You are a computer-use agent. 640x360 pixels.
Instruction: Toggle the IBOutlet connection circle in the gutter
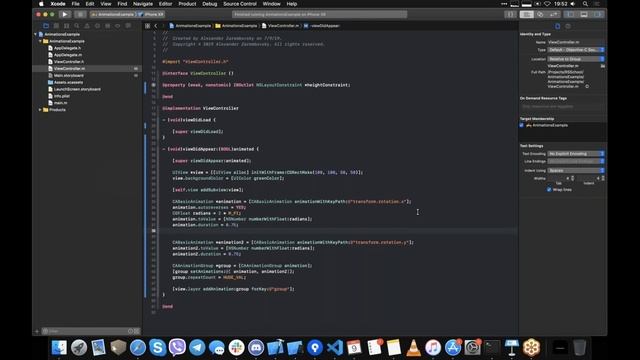[x=153, y=85]
